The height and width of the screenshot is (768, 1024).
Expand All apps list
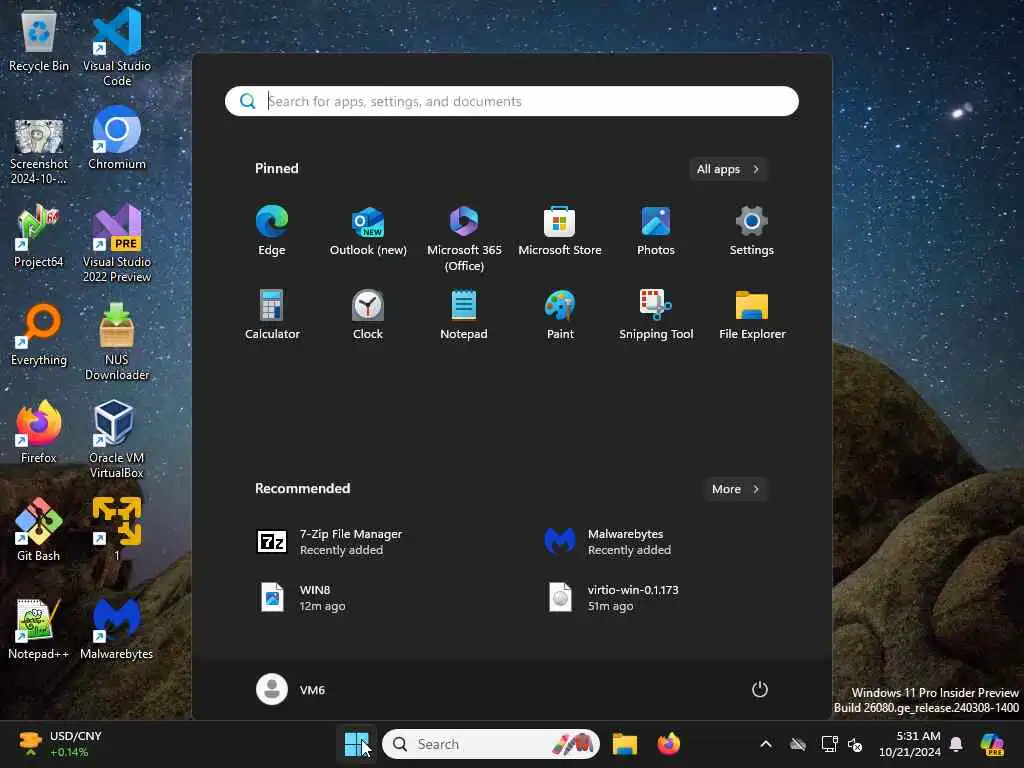(x=728, y=169)
